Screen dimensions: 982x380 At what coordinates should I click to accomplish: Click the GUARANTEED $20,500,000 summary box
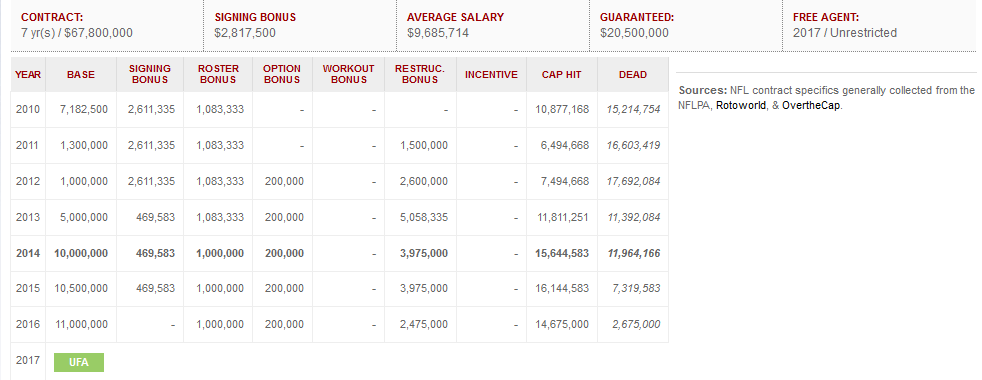click(x=686, y=26)
